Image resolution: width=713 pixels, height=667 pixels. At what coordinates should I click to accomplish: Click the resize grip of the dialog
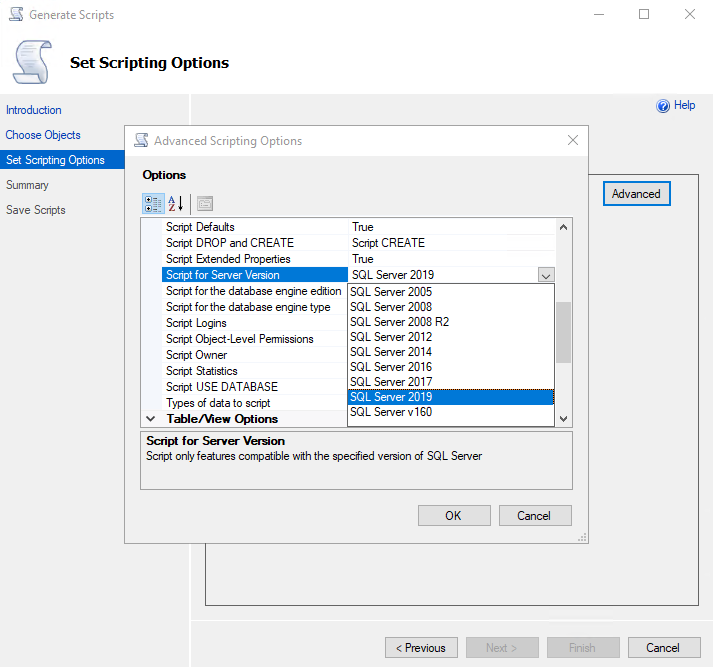[582, 537]
